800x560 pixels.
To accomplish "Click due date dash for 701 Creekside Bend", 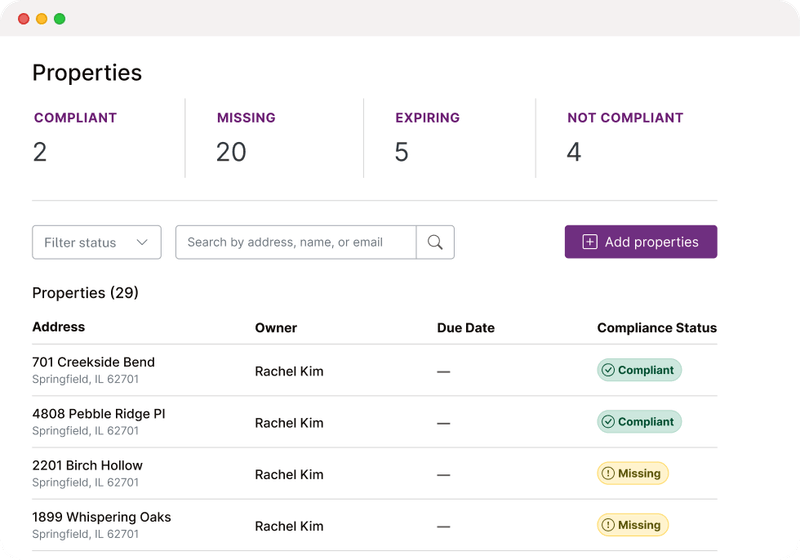I will (x=443, y=372).
